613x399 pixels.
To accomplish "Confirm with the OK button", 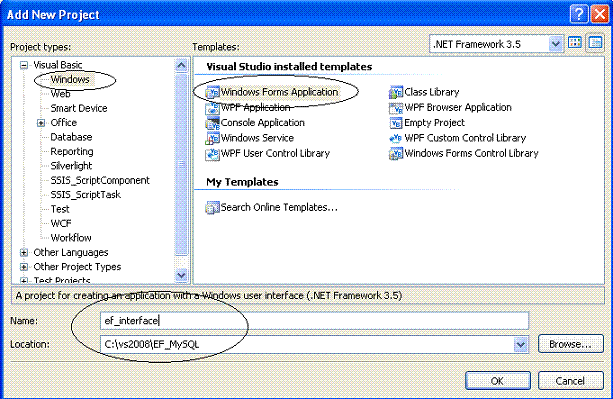I will 497,381.
